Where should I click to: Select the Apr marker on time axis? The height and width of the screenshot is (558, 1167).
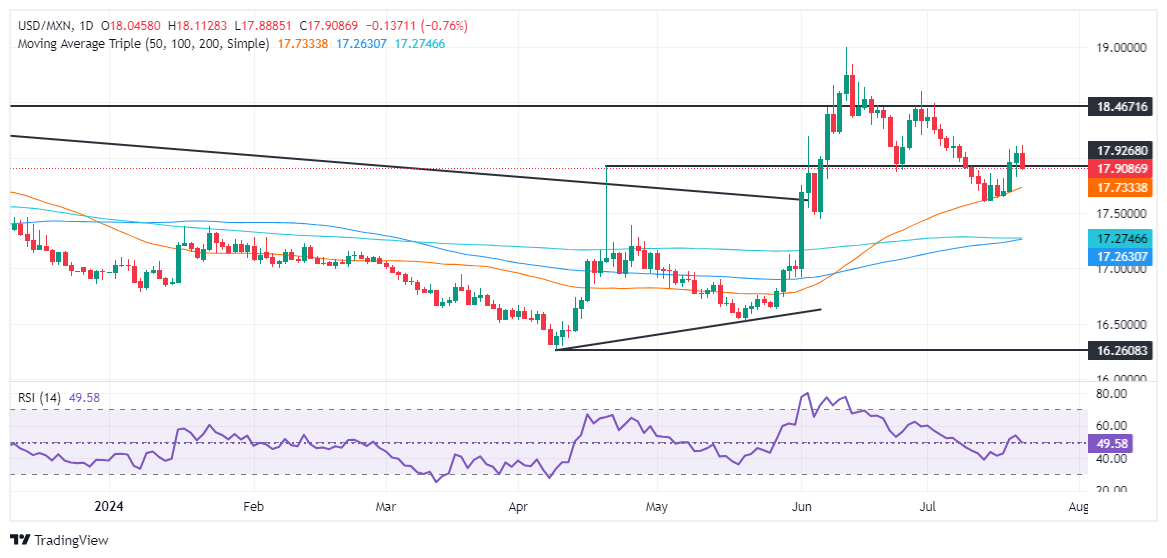tap(518, 507)
